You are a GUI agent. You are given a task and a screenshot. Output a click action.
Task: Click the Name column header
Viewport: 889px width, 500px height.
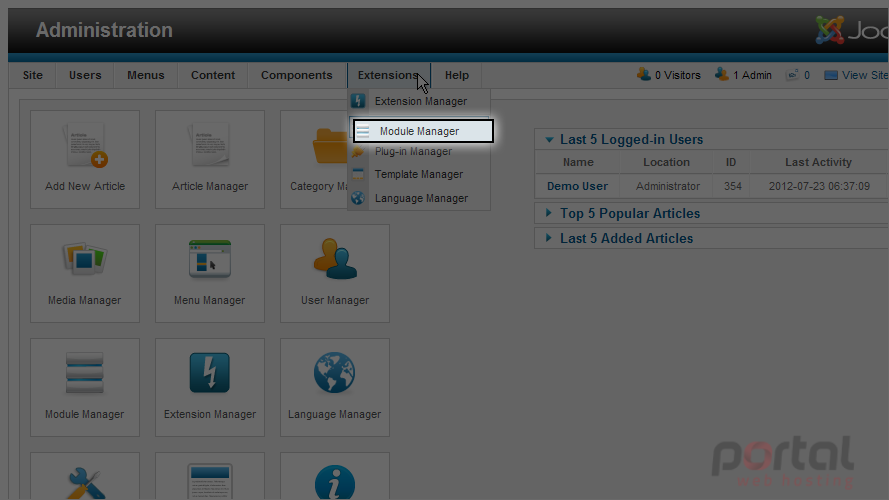(x=578, y=162)
